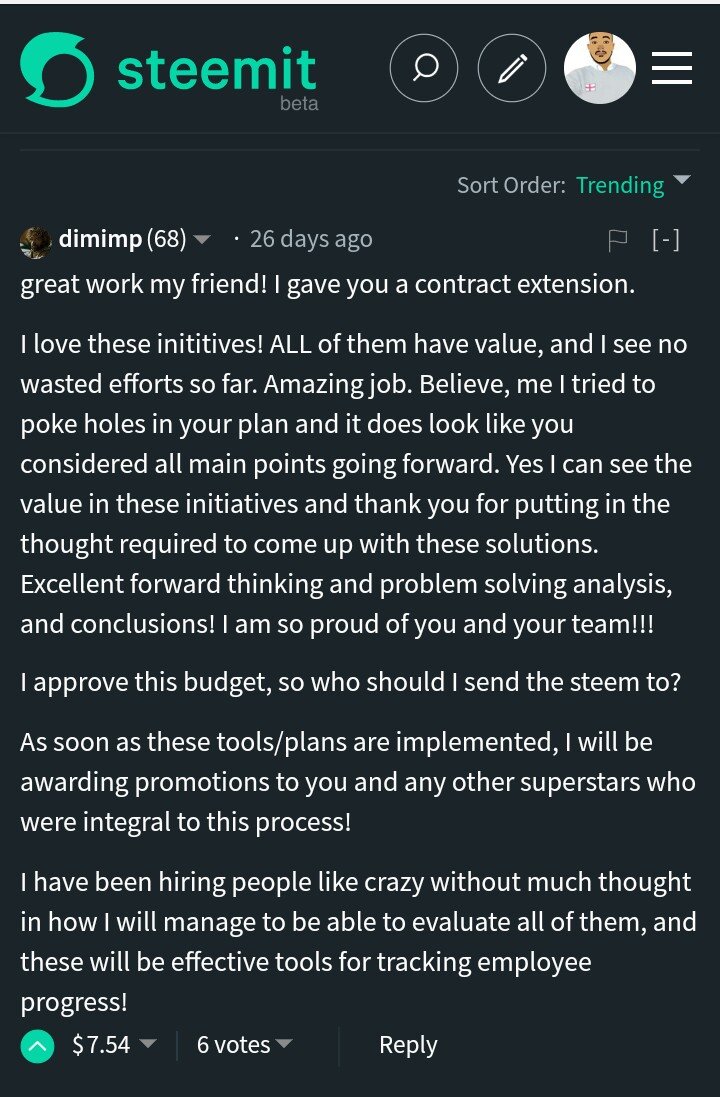
Task: Click the Steemit speech-bubble logo icon
Action: pos(57,69)
